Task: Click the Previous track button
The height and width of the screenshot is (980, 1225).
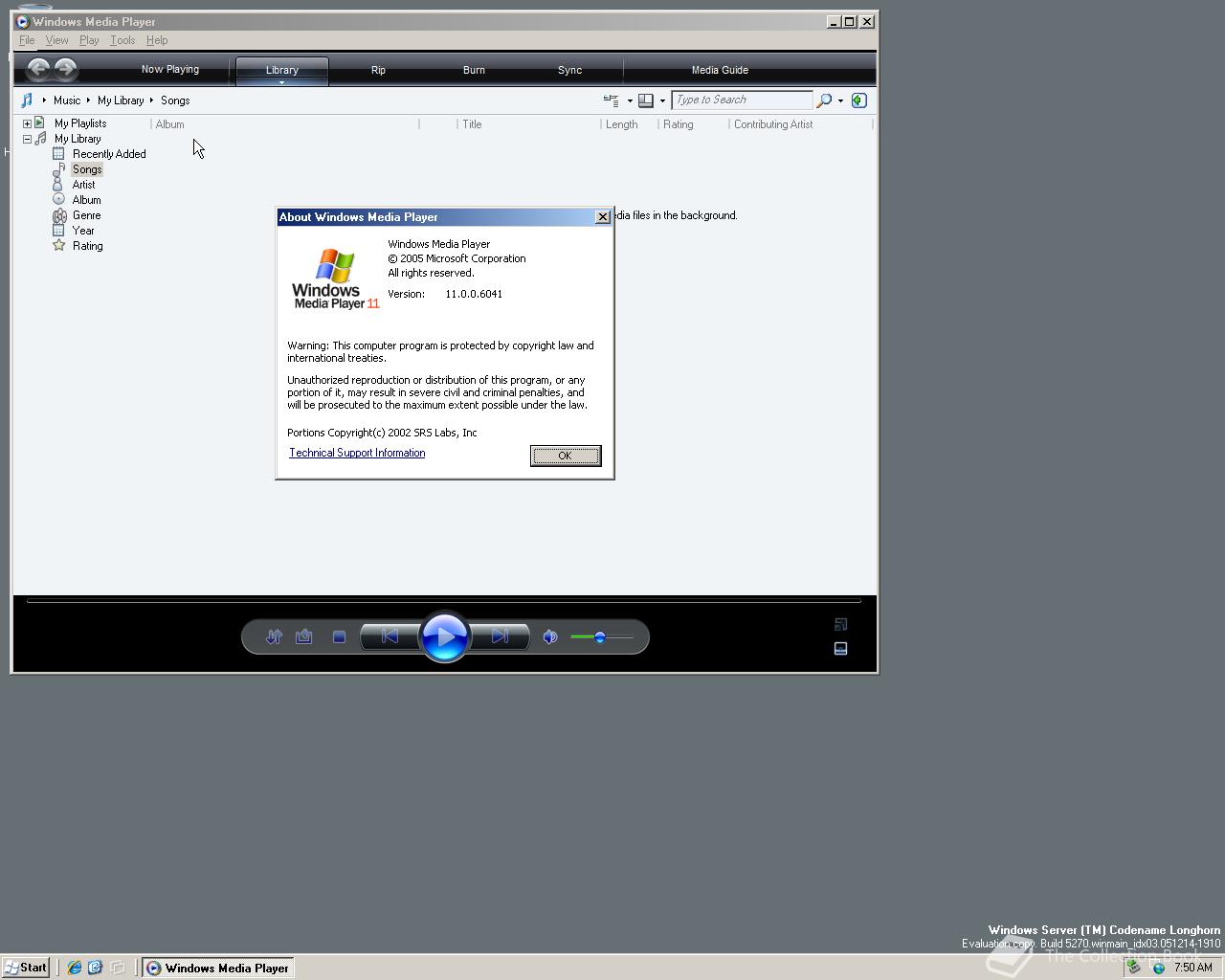Action: [390, 636]
